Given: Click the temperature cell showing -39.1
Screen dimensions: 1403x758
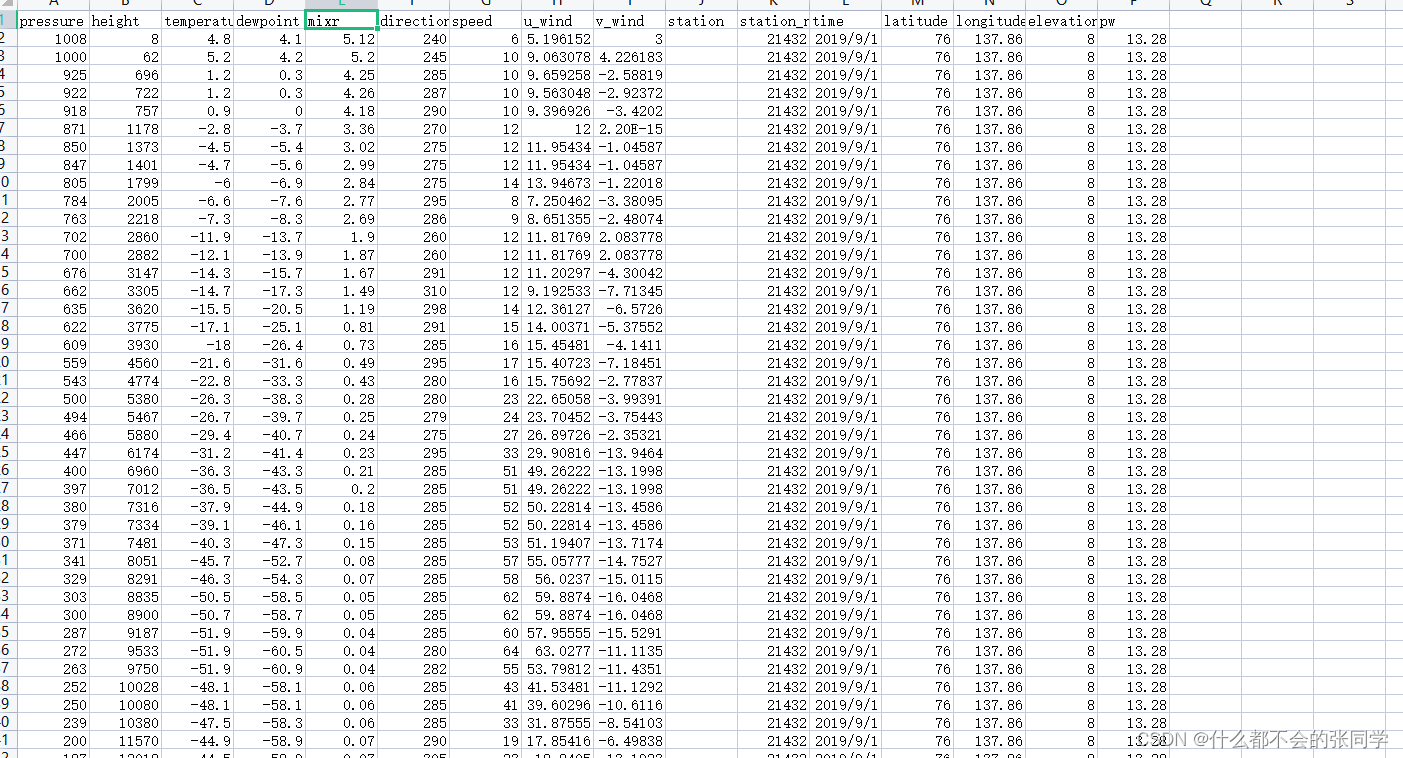Looking at the screenshot, I should click(x=197, y=525).
